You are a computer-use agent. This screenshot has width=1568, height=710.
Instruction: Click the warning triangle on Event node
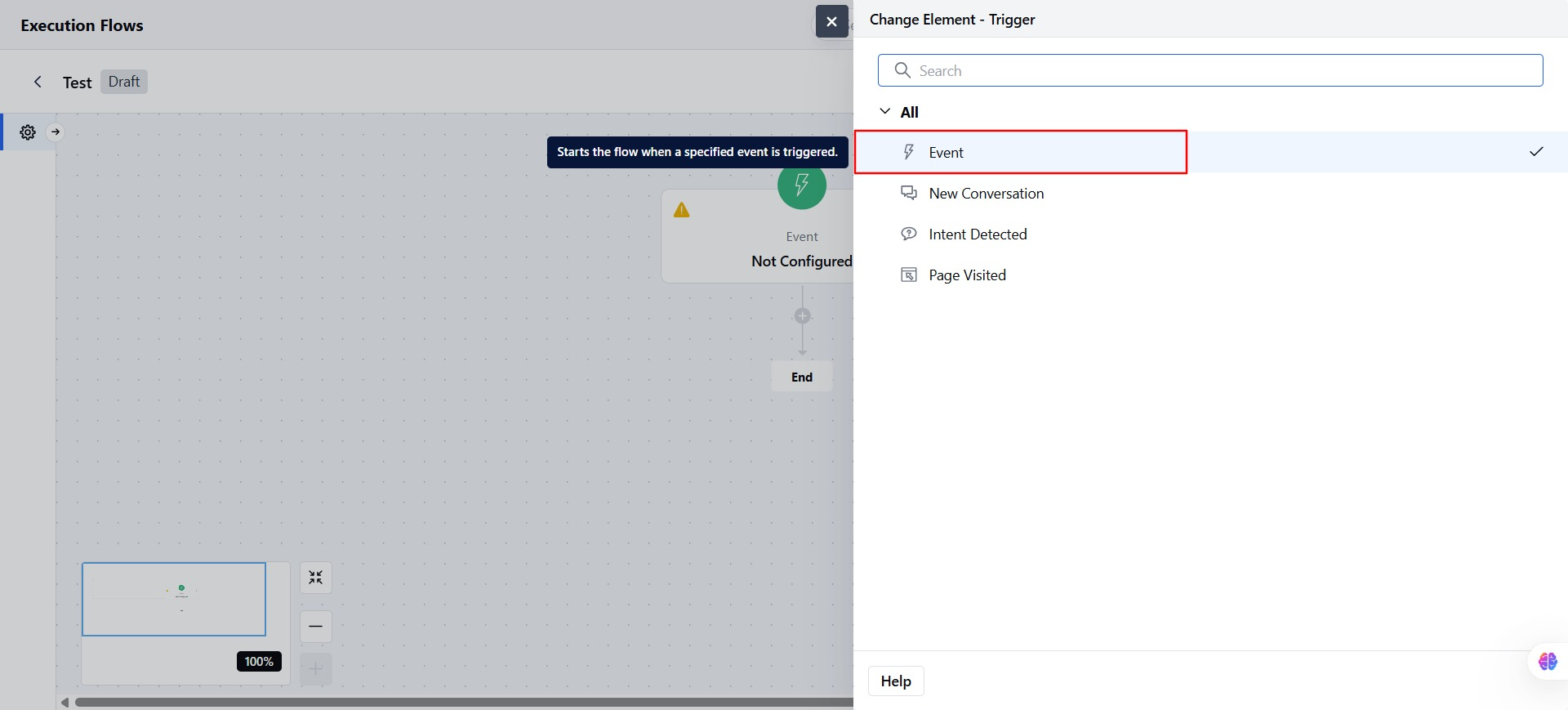pyautogui.click(x=682, y=210)
